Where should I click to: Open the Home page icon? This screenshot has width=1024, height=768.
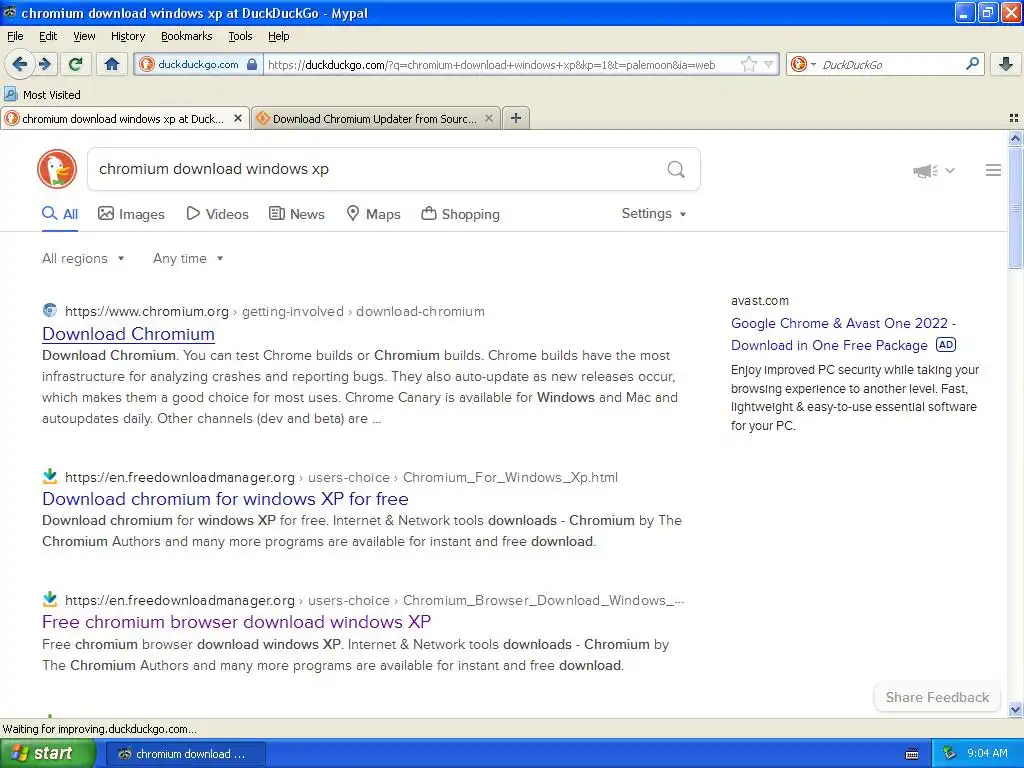[112, 64]
